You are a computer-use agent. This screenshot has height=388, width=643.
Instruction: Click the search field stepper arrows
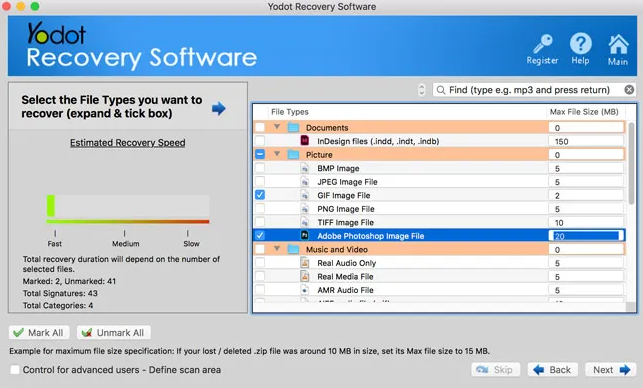(422, 90)
